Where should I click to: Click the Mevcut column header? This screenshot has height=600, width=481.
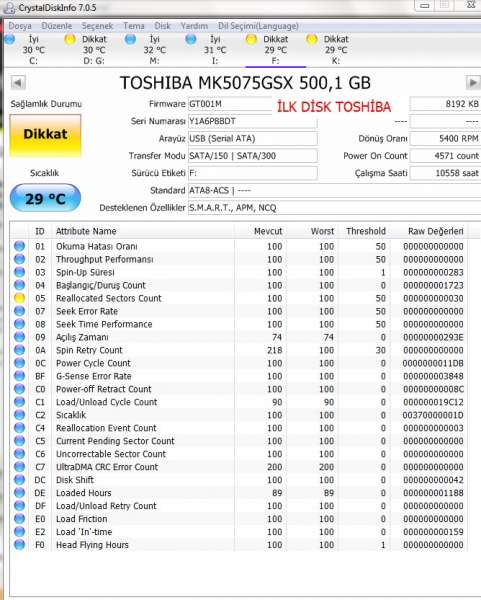click(x=260, y=231)
